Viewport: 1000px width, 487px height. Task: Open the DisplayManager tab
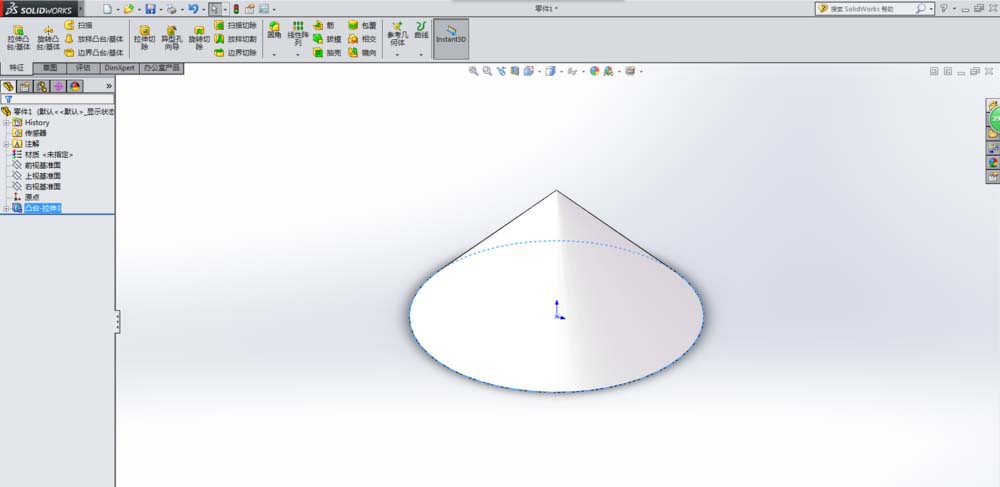point(75,86)
